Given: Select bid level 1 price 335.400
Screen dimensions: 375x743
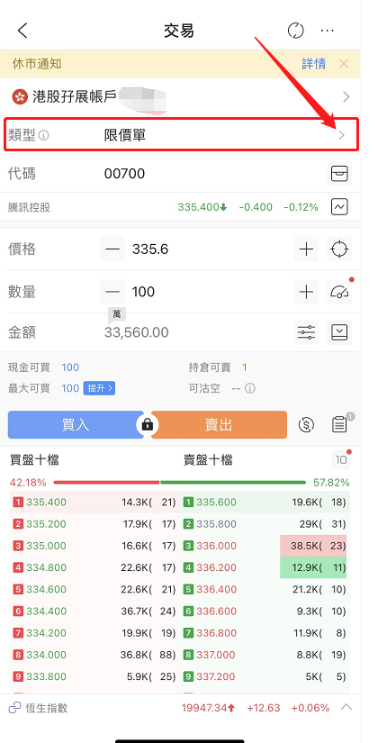Looking at the screenshot, I should (x=46, y=502).
